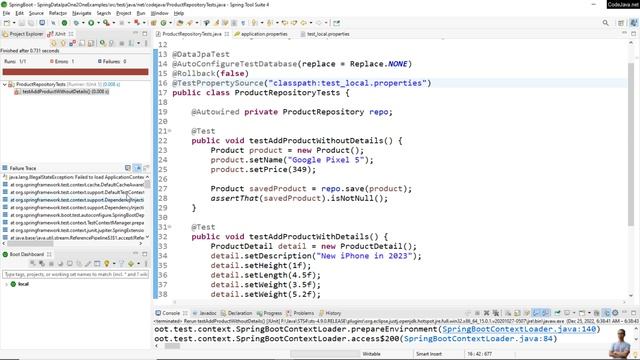Screen dimensions: 640x360
Task: Open the Declaration tab
Action: [236, 313]
